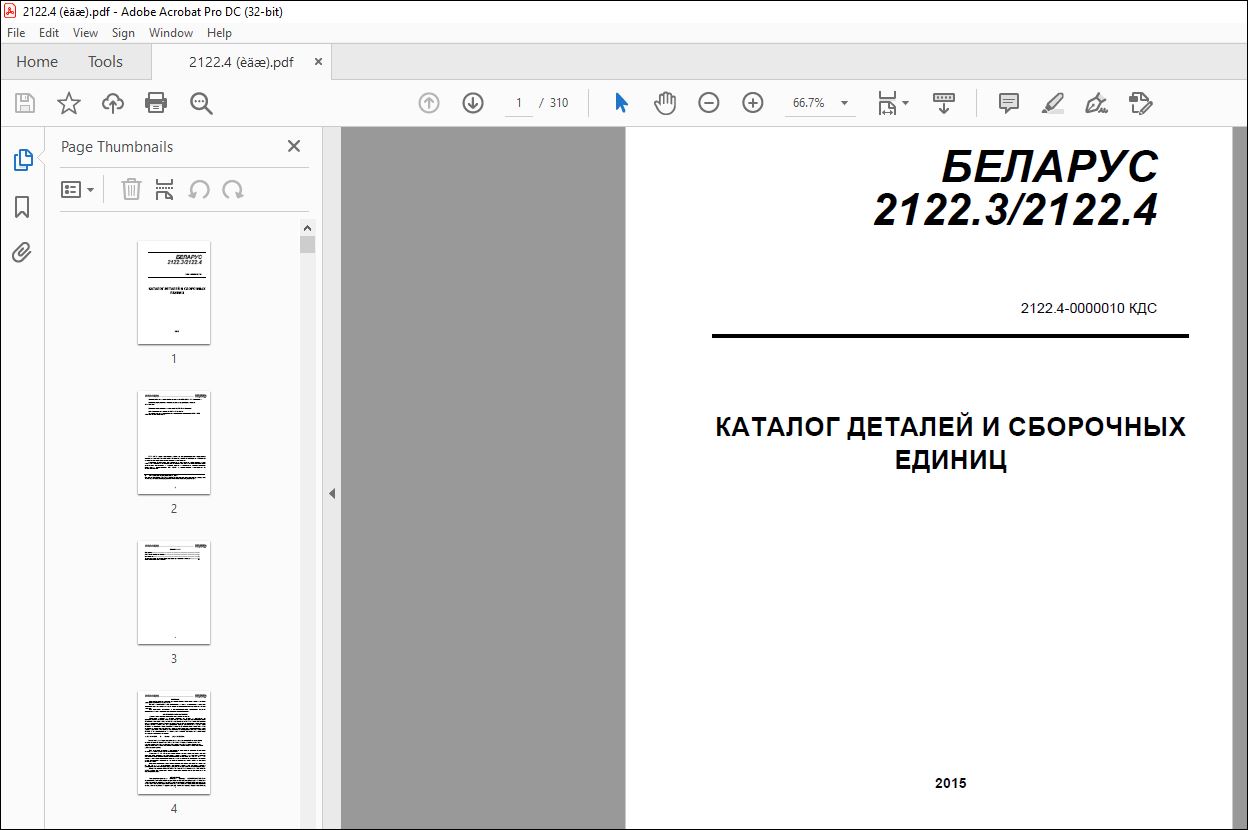Screen dimensions: 1248x830
Task: Click the insert page break icon
Action: pyautogui.click(x=165, y=190)
